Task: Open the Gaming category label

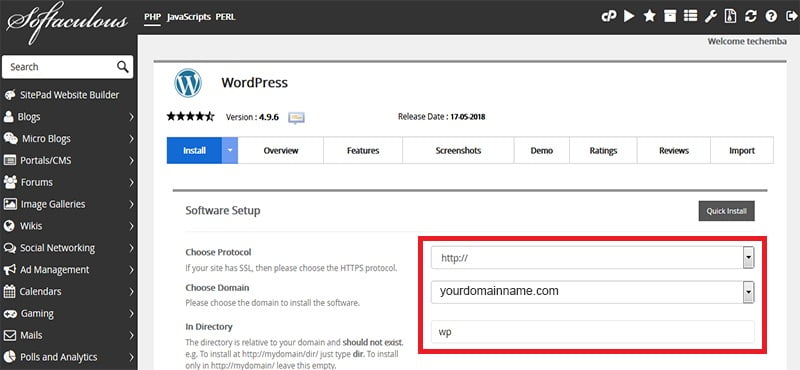Action: pyautogui.click(x=37, y=313)
